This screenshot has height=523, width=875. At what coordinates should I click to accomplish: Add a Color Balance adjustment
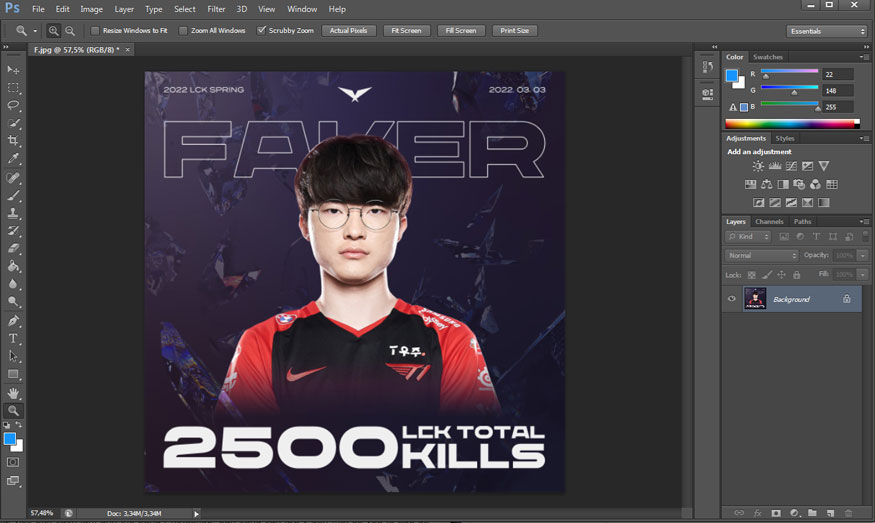tap(767, 184)
